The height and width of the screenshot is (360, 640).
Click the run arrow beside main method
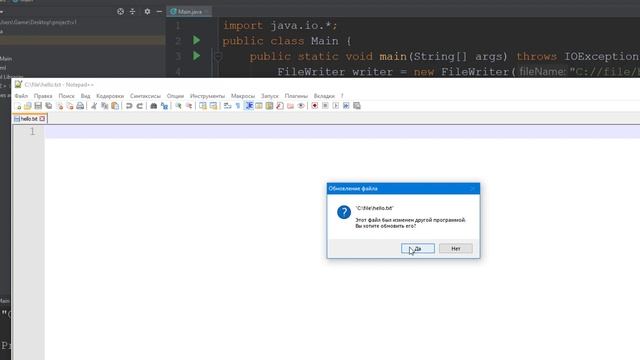197,56
